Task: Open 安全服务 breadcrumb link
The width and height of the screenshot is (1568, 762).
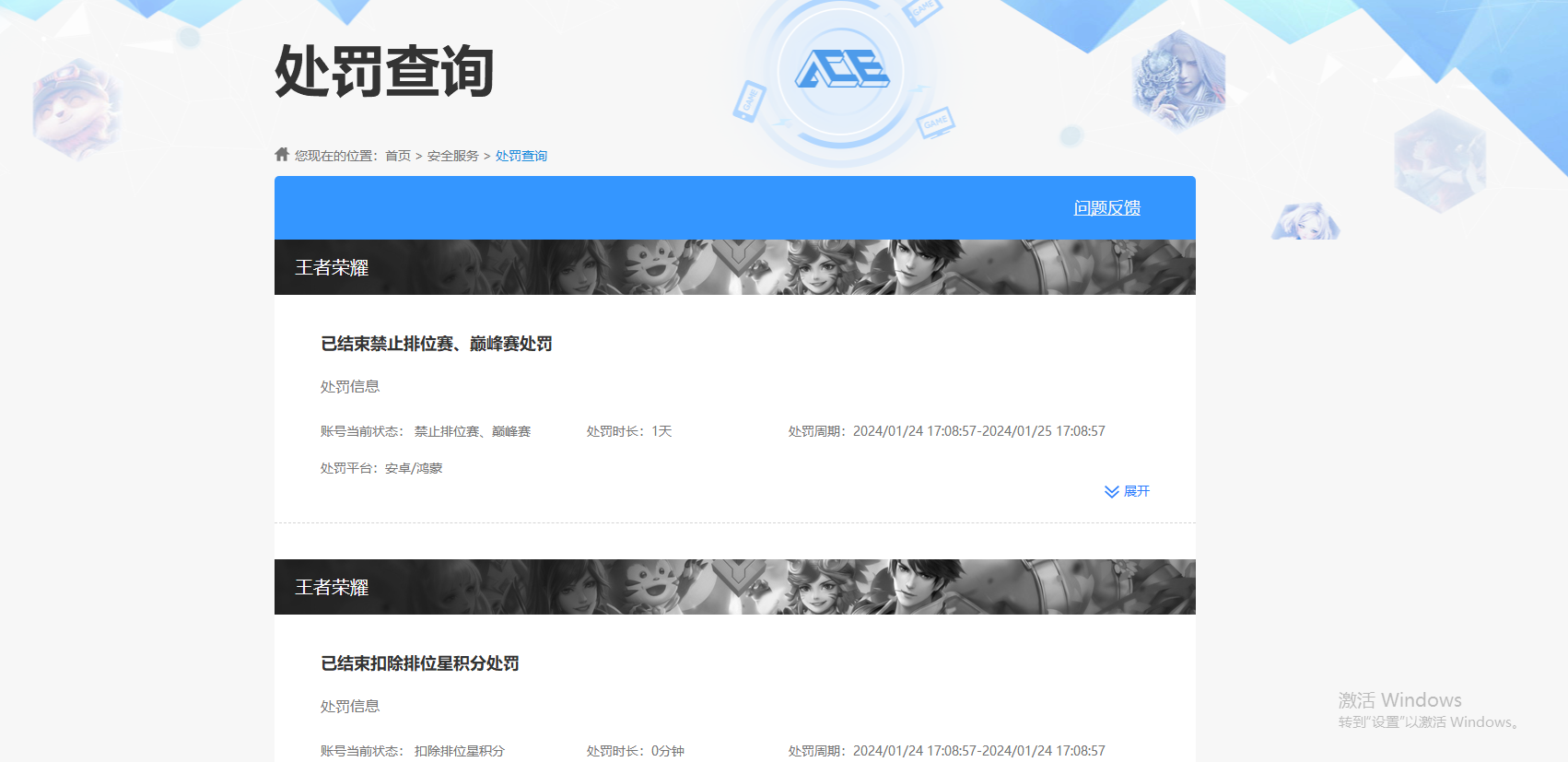Action: coord(453,156)
